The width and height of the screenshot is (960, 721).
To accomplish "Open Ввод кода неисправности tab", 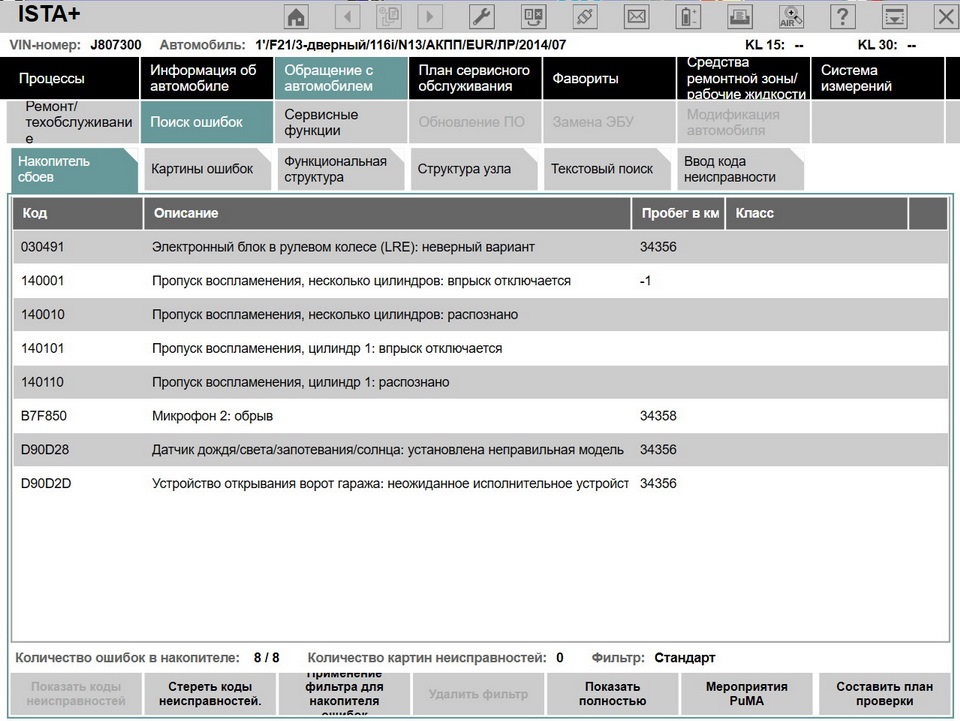I will pos(741,170).
